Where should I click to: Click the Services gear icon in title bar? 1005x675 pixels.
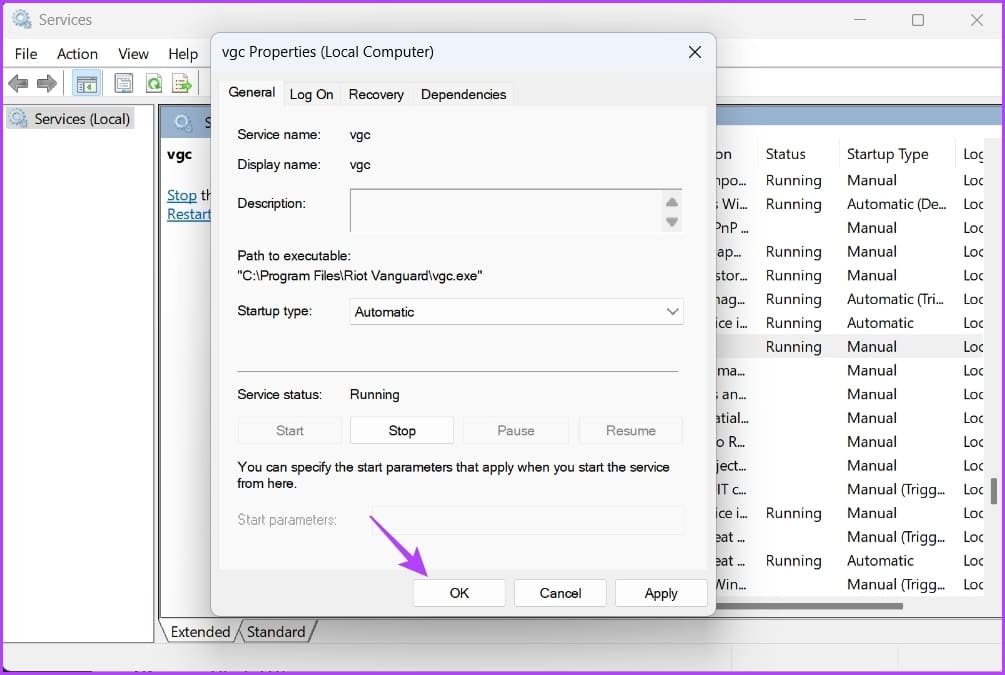(22, 20)
